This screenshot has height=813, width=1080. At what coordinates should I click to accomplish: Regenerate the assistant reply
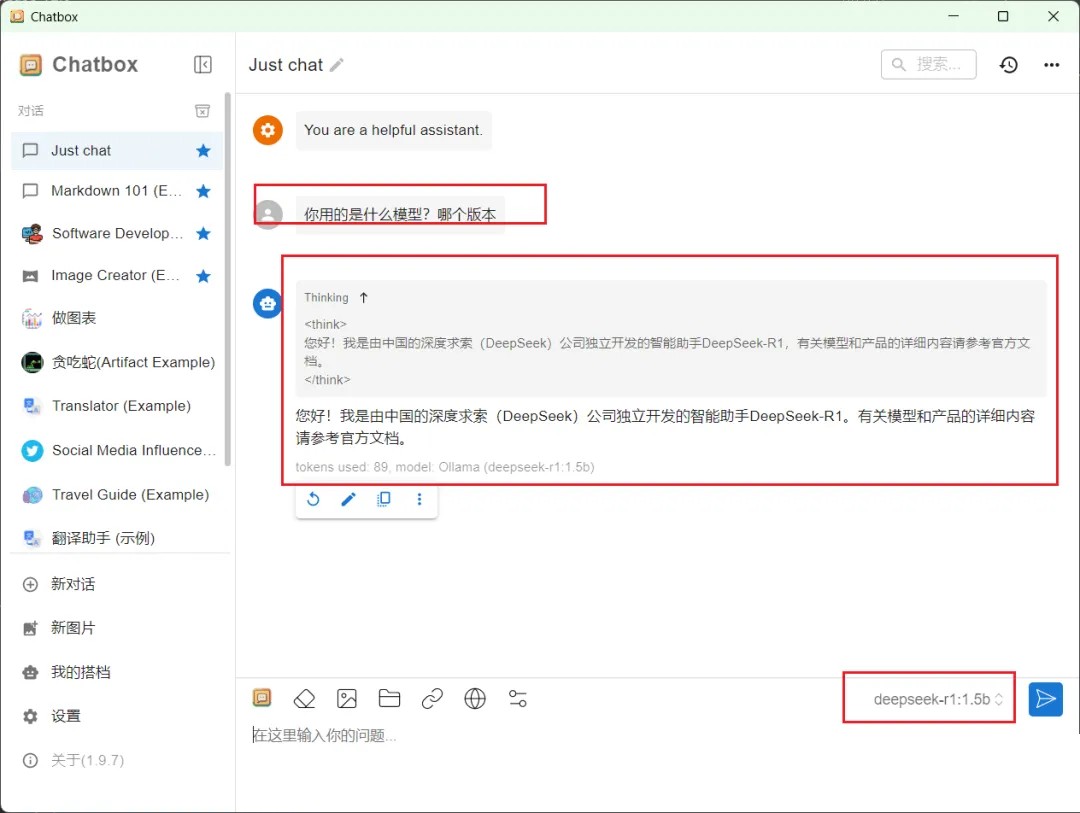click(313, 500)
